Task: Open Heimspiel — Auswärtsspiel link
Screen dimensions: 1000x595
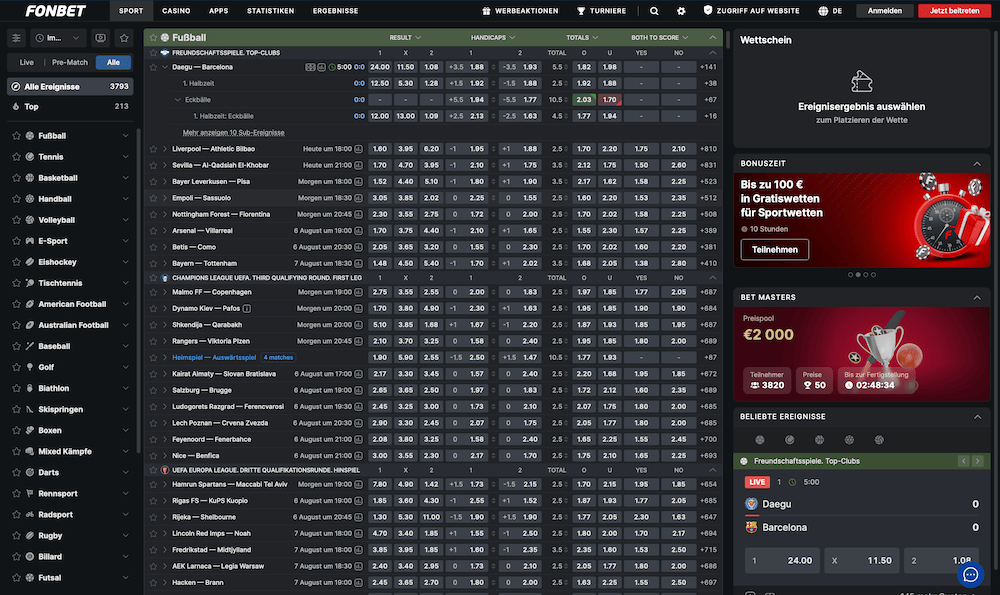Action: (x=214, y=358)
